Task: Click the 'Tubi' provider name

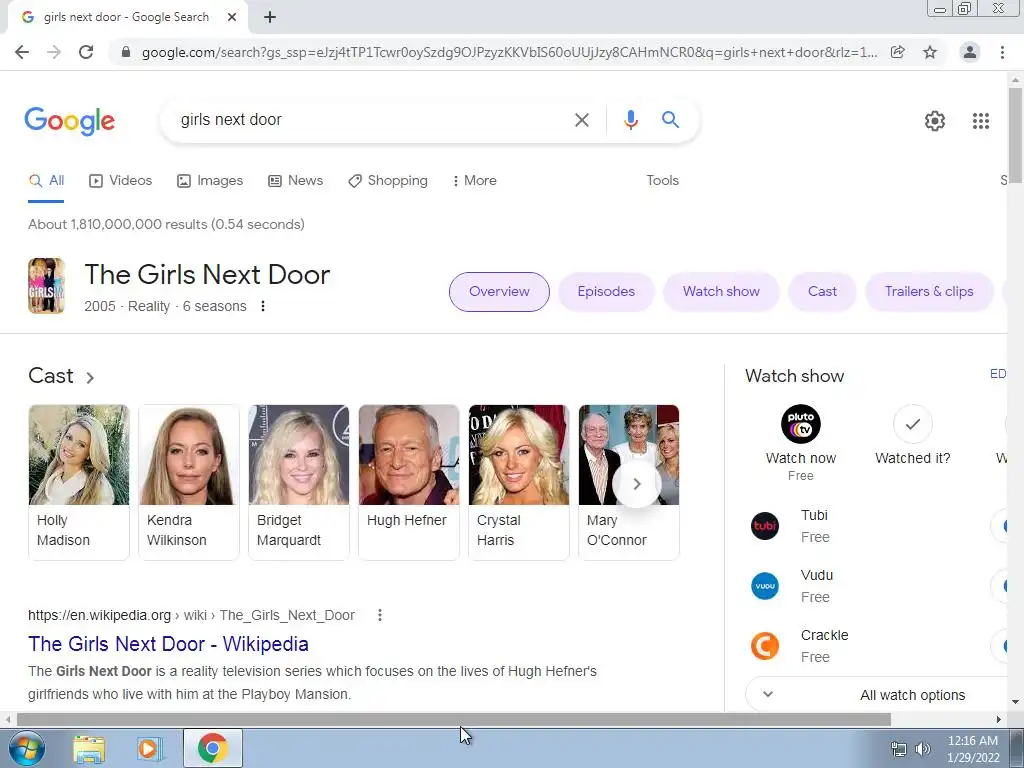Action: click(x=814, y=515)
